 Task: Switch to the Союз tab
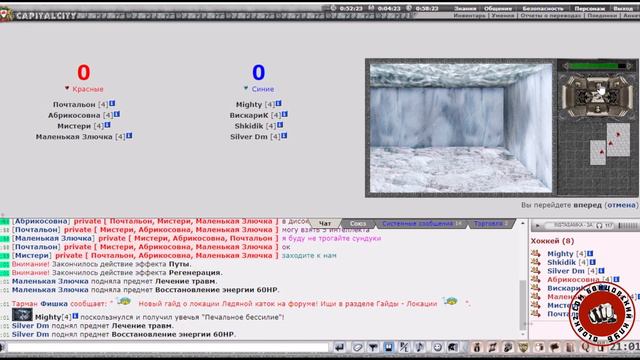click(x=358, y=223)
